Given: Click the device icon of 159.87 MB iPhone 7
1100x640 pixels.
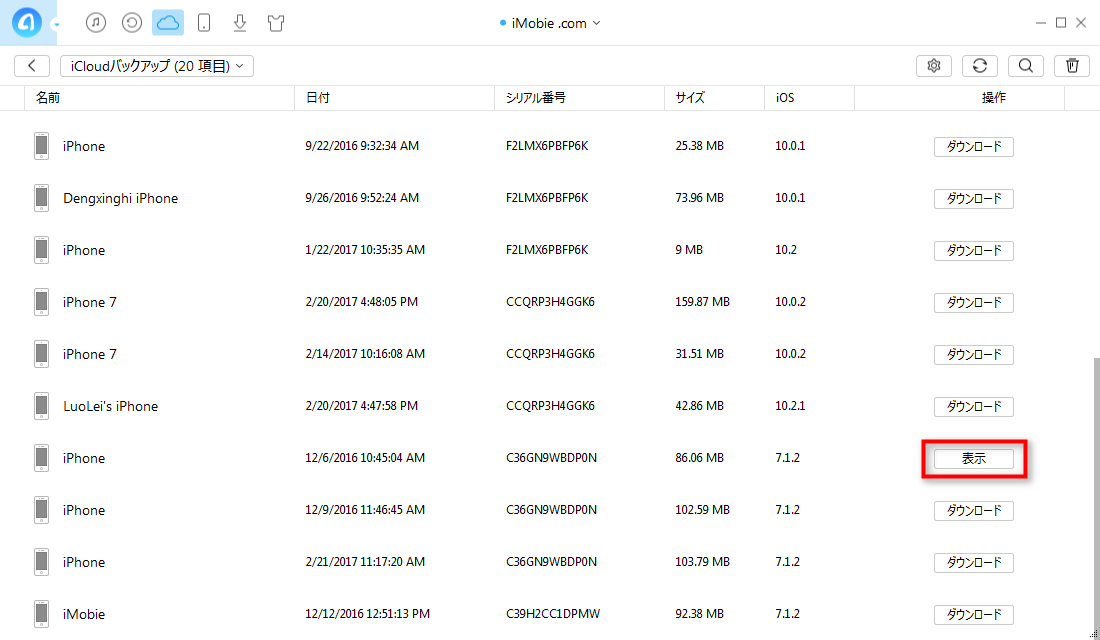Looking at the screenshot, I should (x=41, y=302).
